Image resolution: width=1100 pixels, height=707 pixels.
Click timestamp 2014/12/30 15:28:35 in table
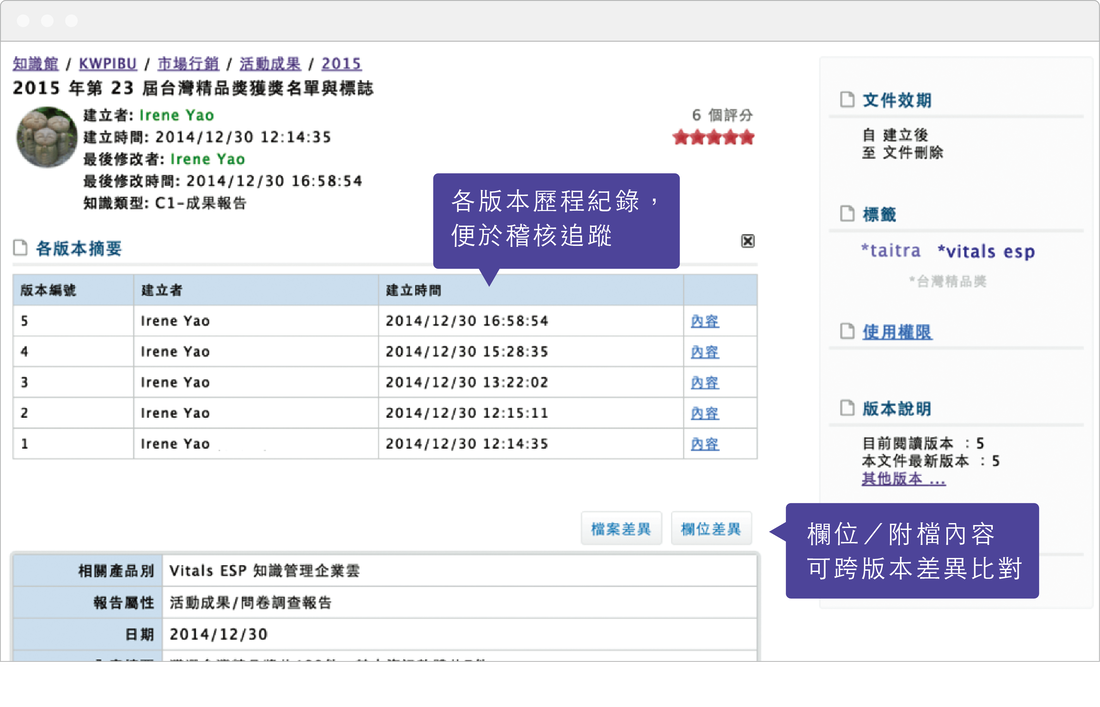click(467, 351)
